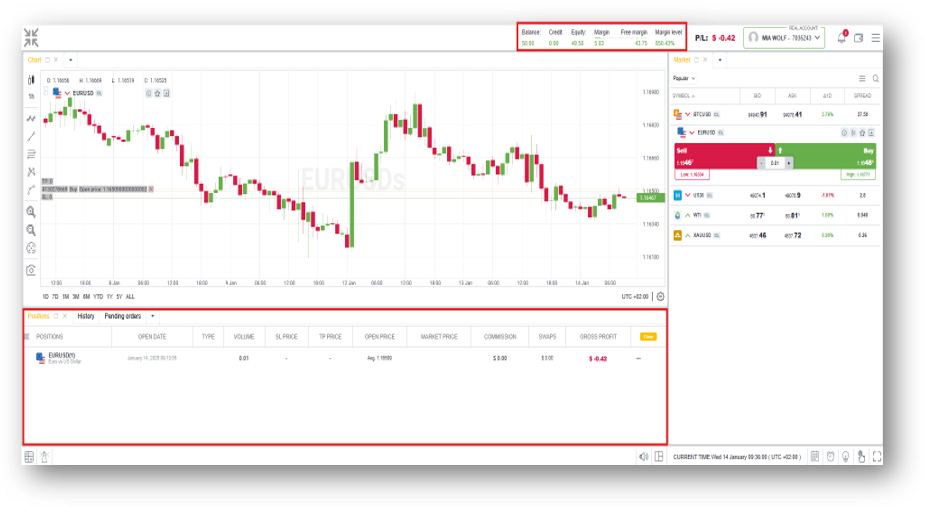Select the zoom in tool on chart
Viewport: 925px width, 507px height.
[31, 211]
